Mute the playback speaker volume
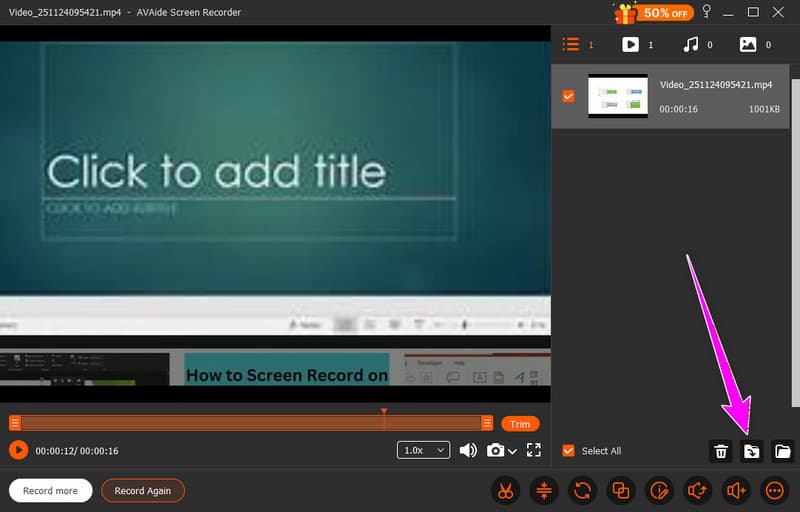The height and width of the screenshot is (512, 800). [468, 450]
